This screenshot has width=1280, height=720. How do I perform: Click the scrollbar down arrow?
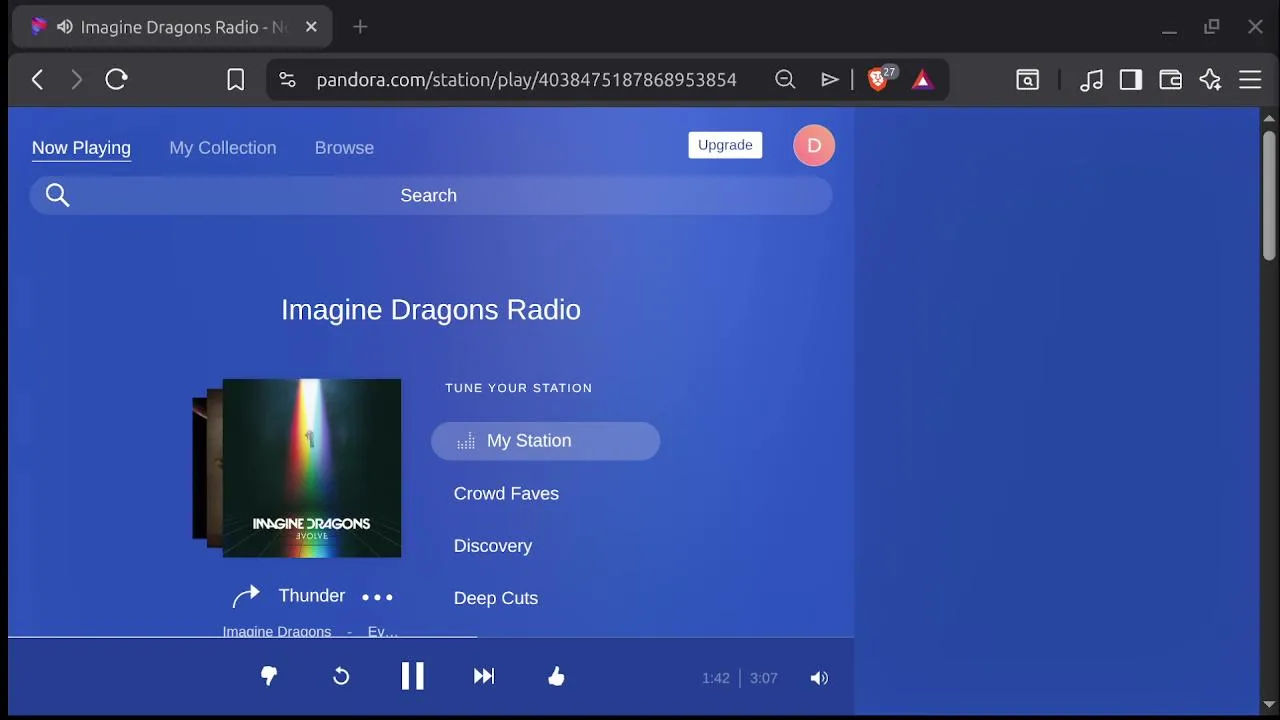pos(1269,706)
